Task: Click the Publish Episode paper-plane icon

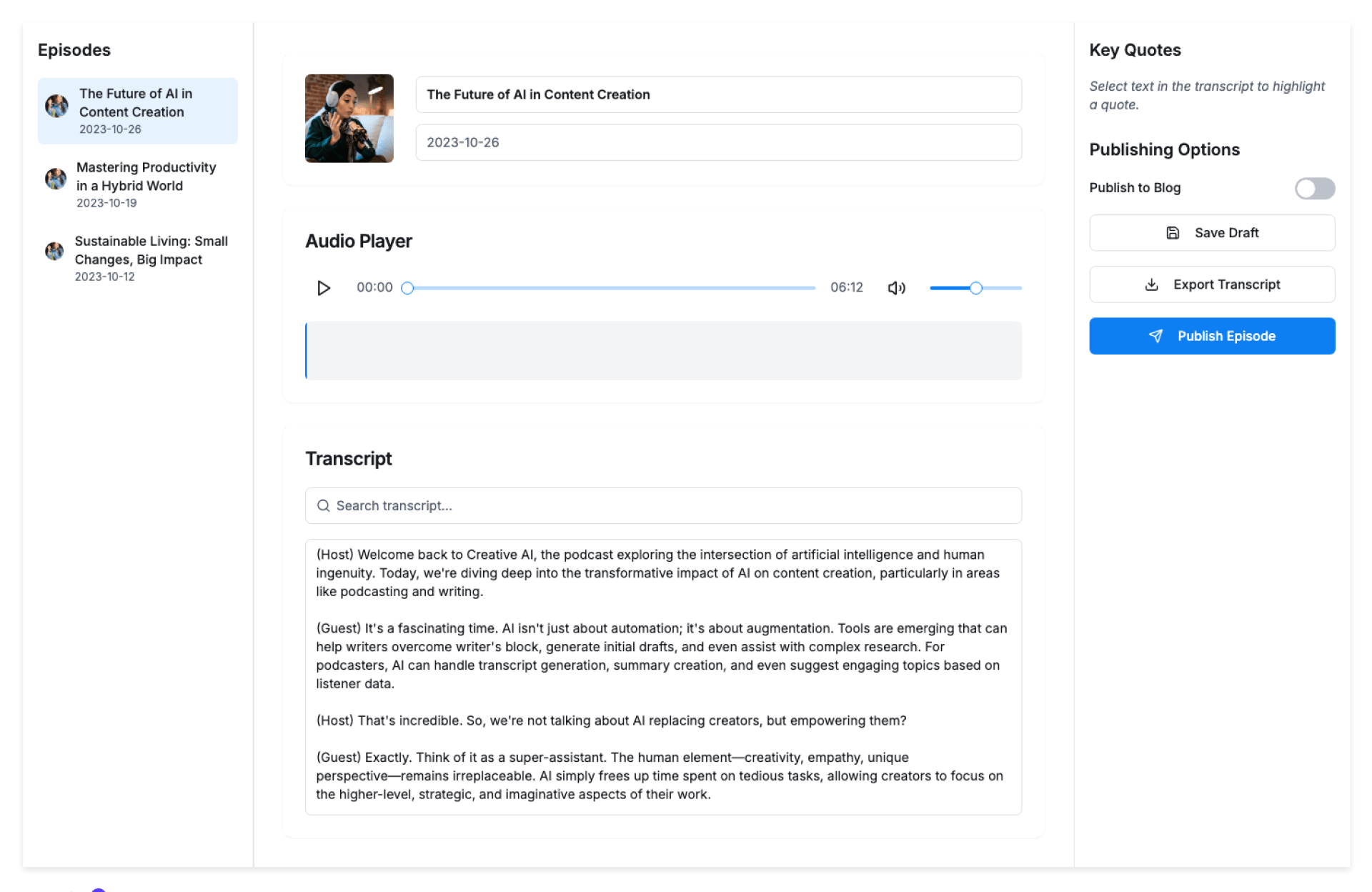Action: click(x=1155, y=336)
